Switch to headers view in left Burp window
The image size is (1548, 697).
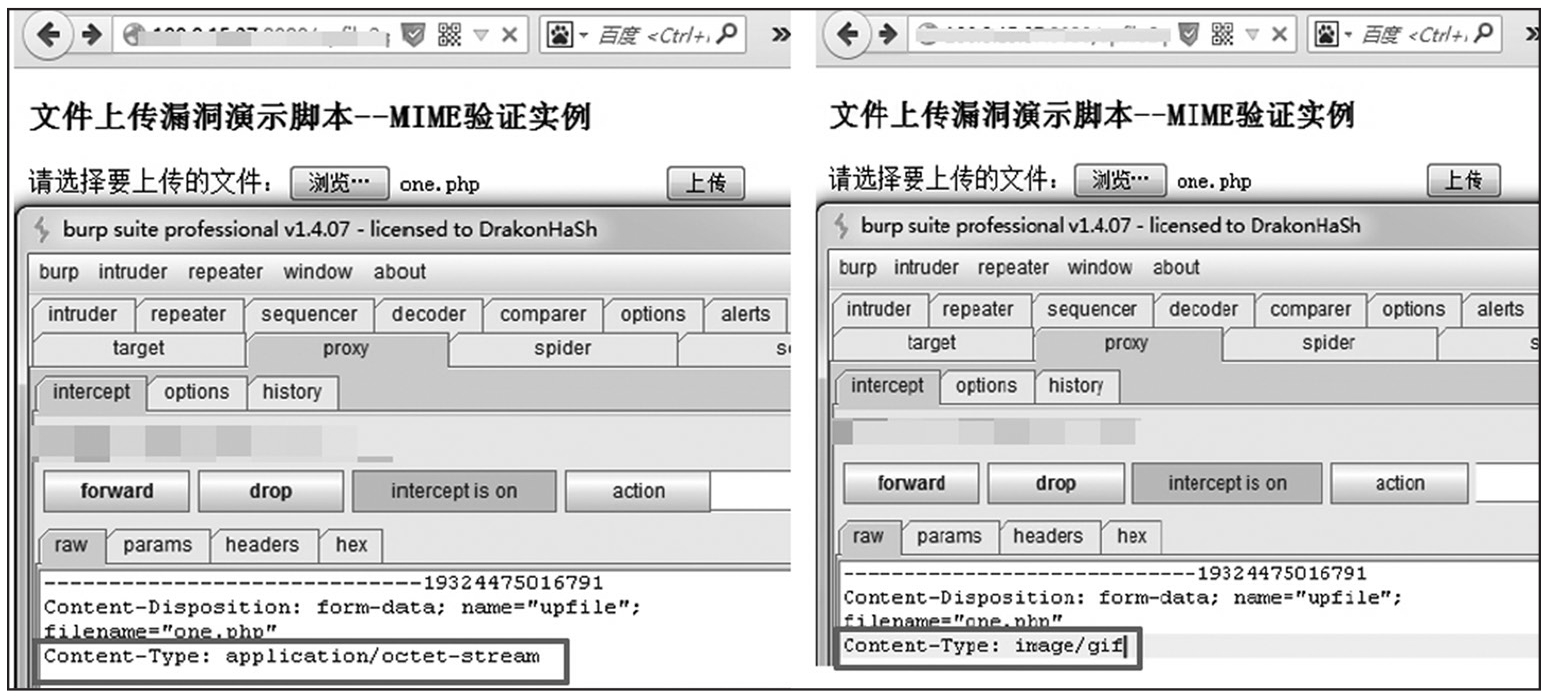click(x=262, y=545)
